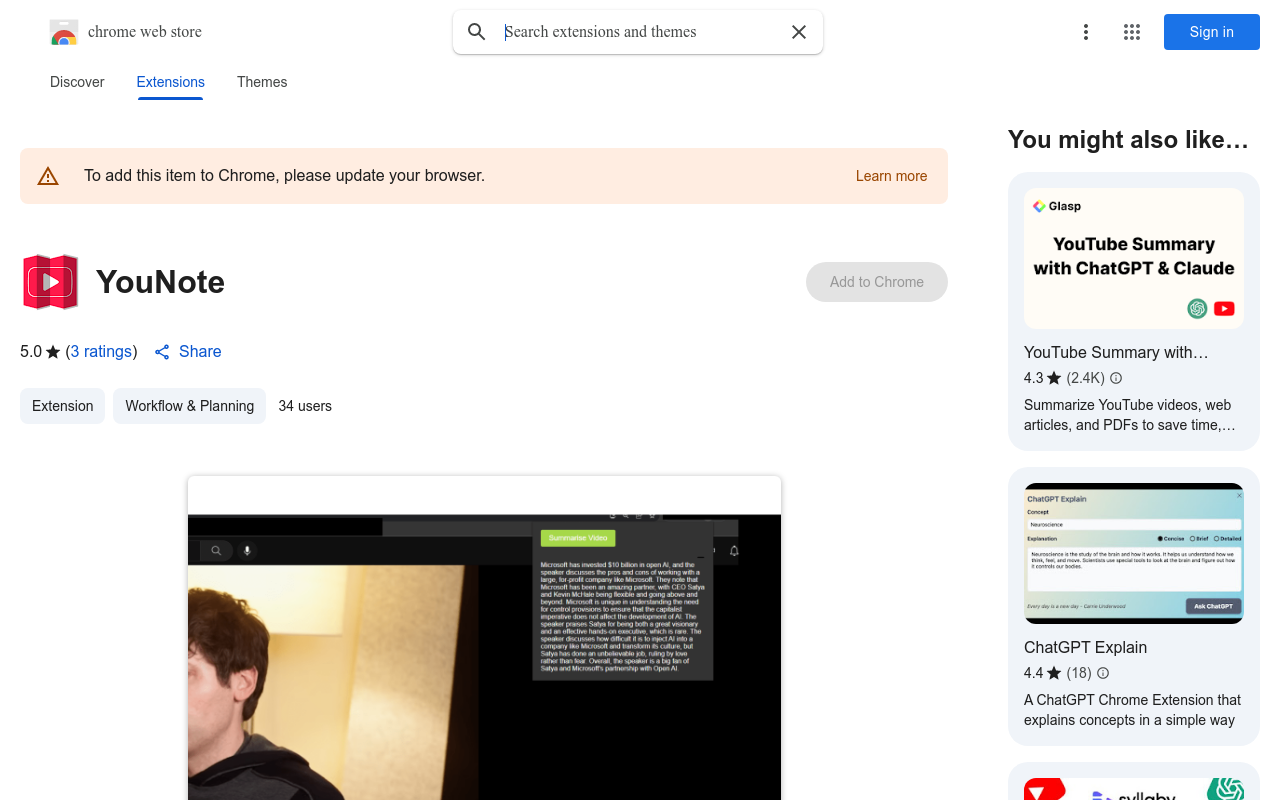Select the Extension chip
The image size is (1280, 800).
point(63,406)
